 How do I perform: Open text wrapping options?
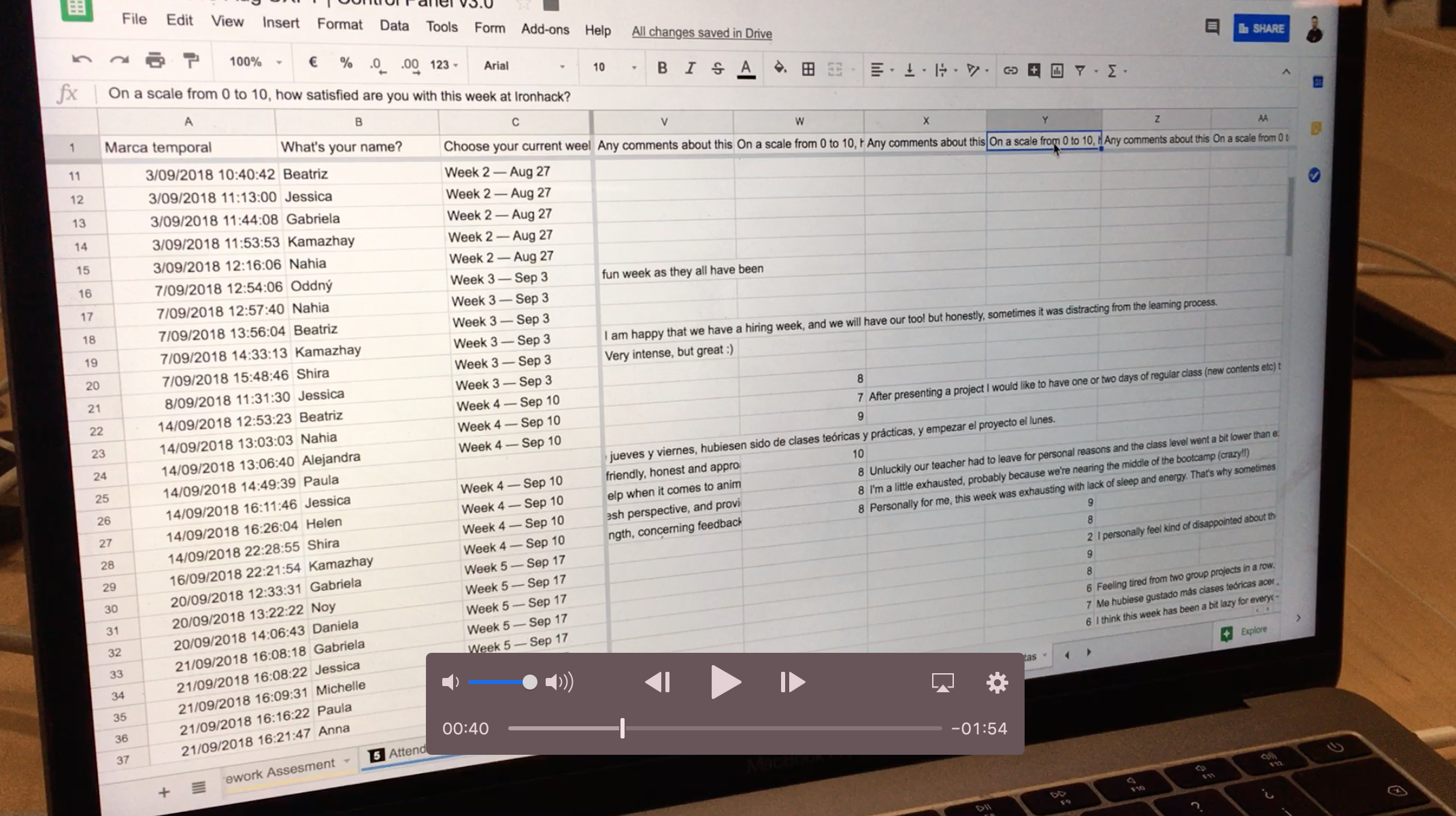(x=945, y=70)
